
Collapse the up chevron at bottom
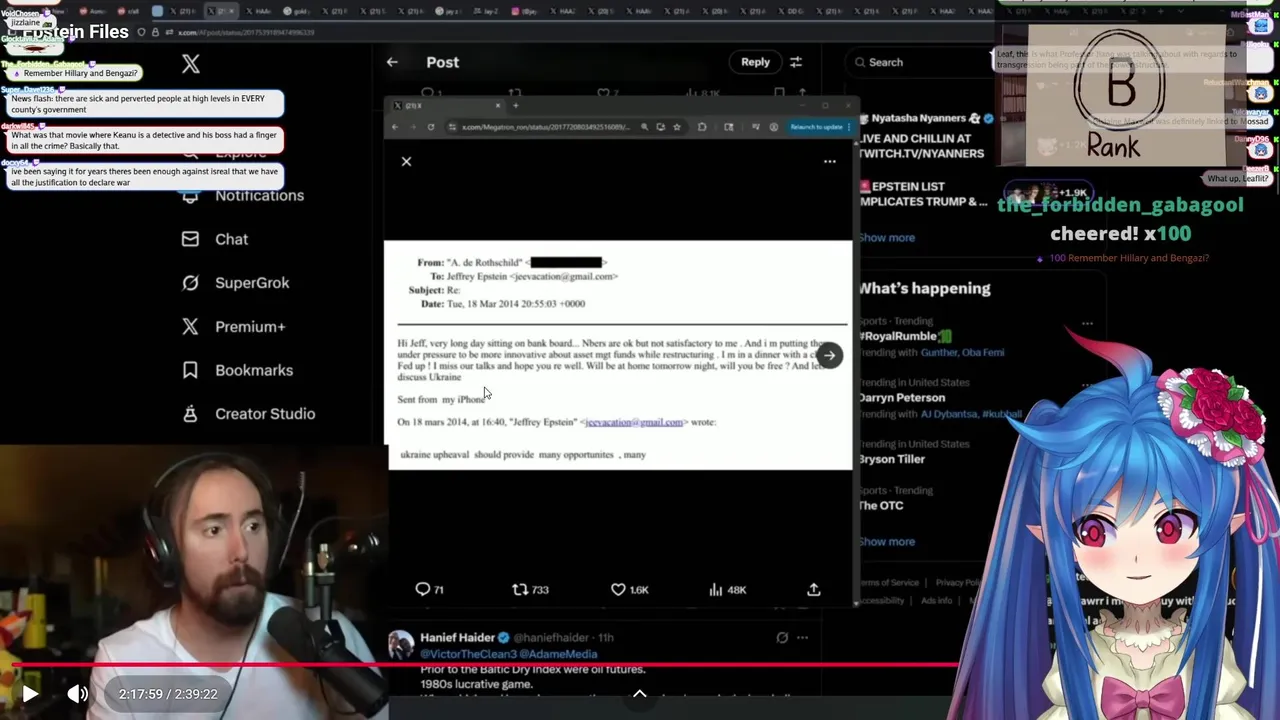coord(640,693)
